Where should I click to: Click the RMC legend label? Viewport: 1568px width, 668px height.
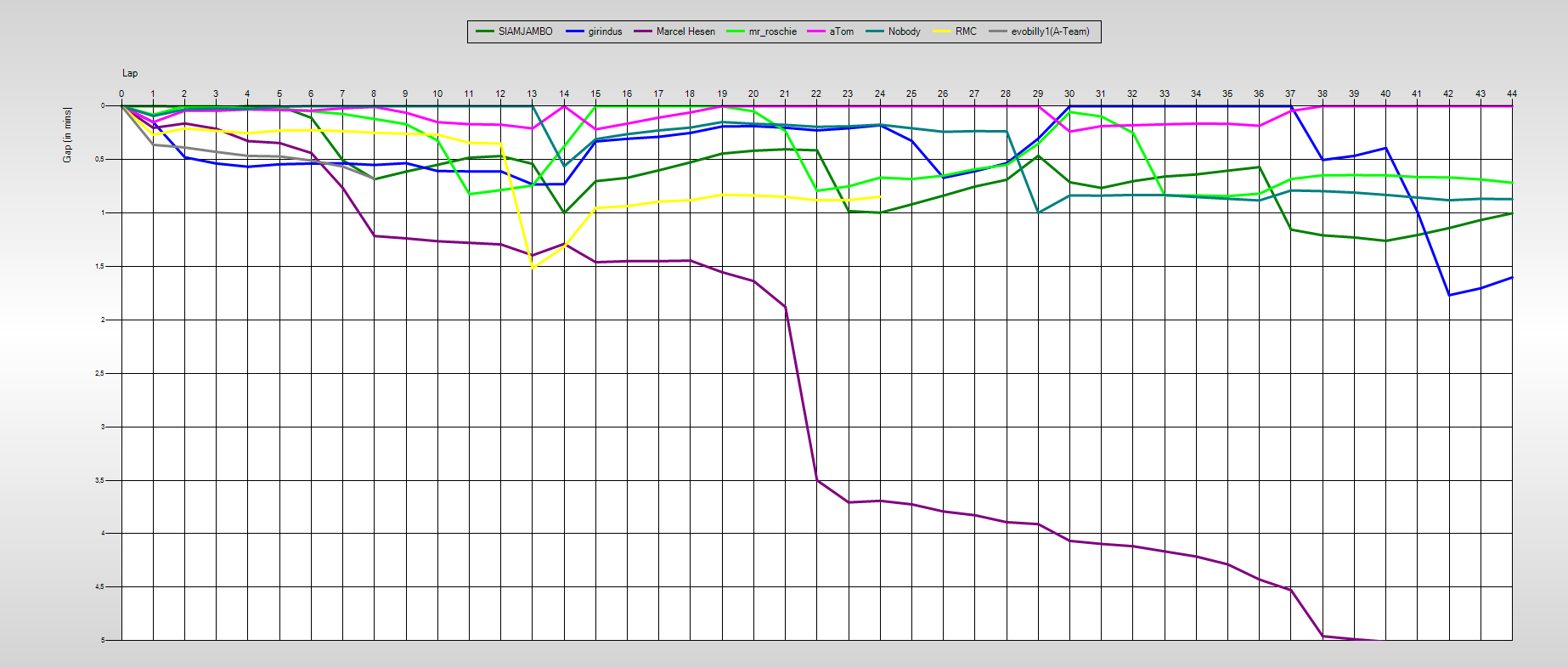pos(966,31)
